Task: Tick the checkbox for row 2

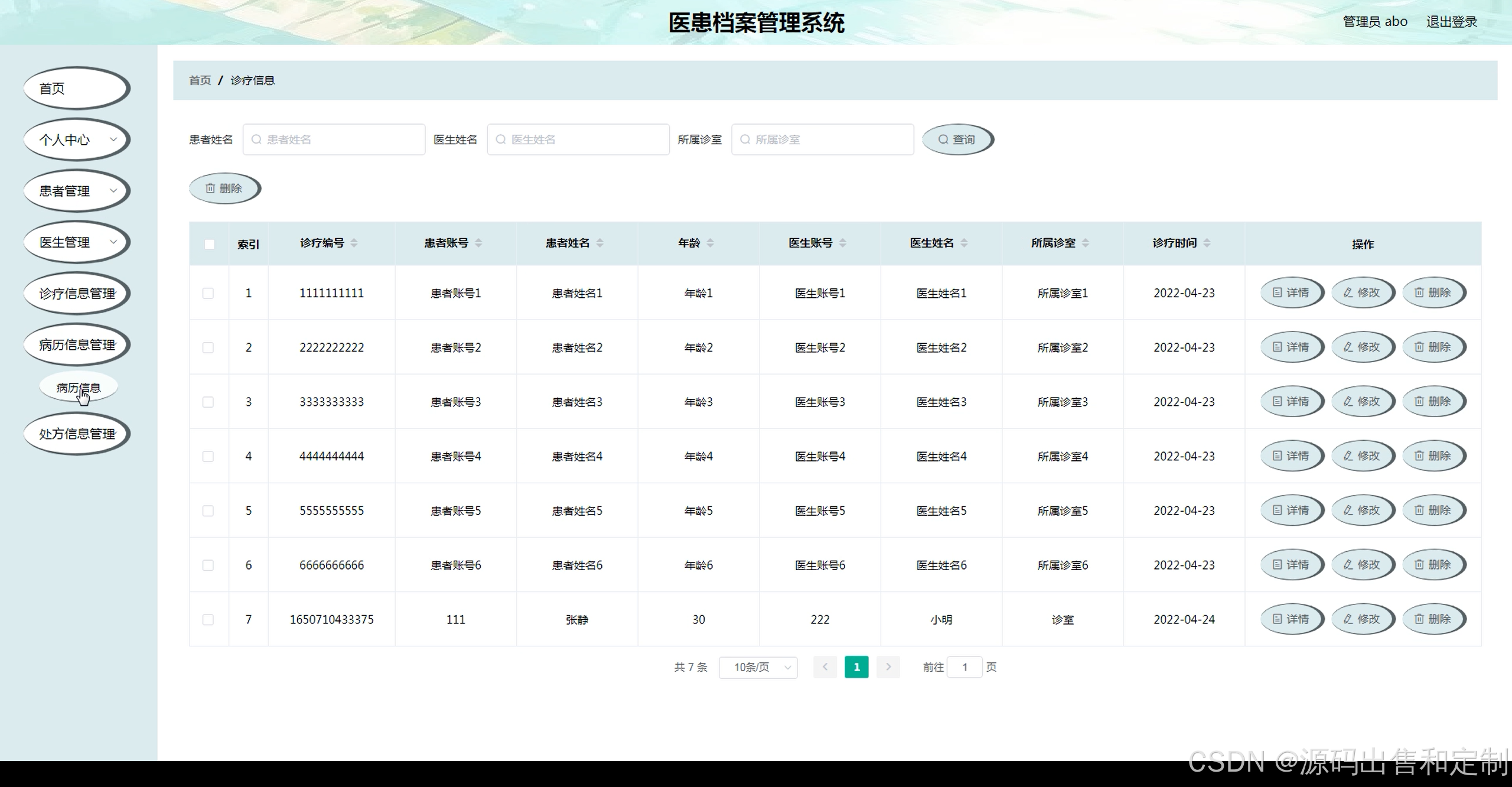Action: click(208, 347)
